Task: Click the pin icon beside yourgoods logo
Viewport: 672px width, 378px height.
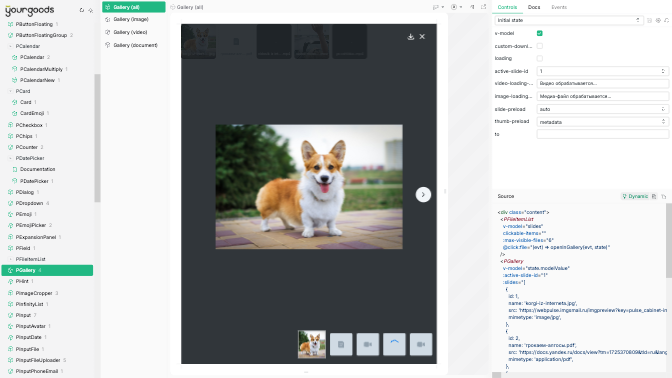Action: point(90,10)
